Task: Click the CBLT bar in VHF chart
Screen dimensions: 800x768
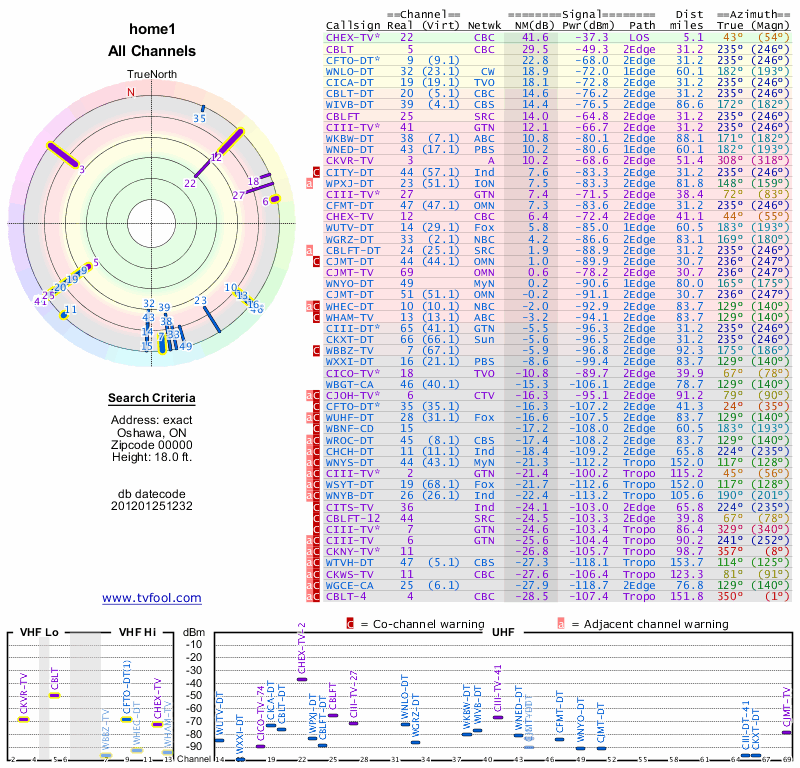Action: point(55,696)
